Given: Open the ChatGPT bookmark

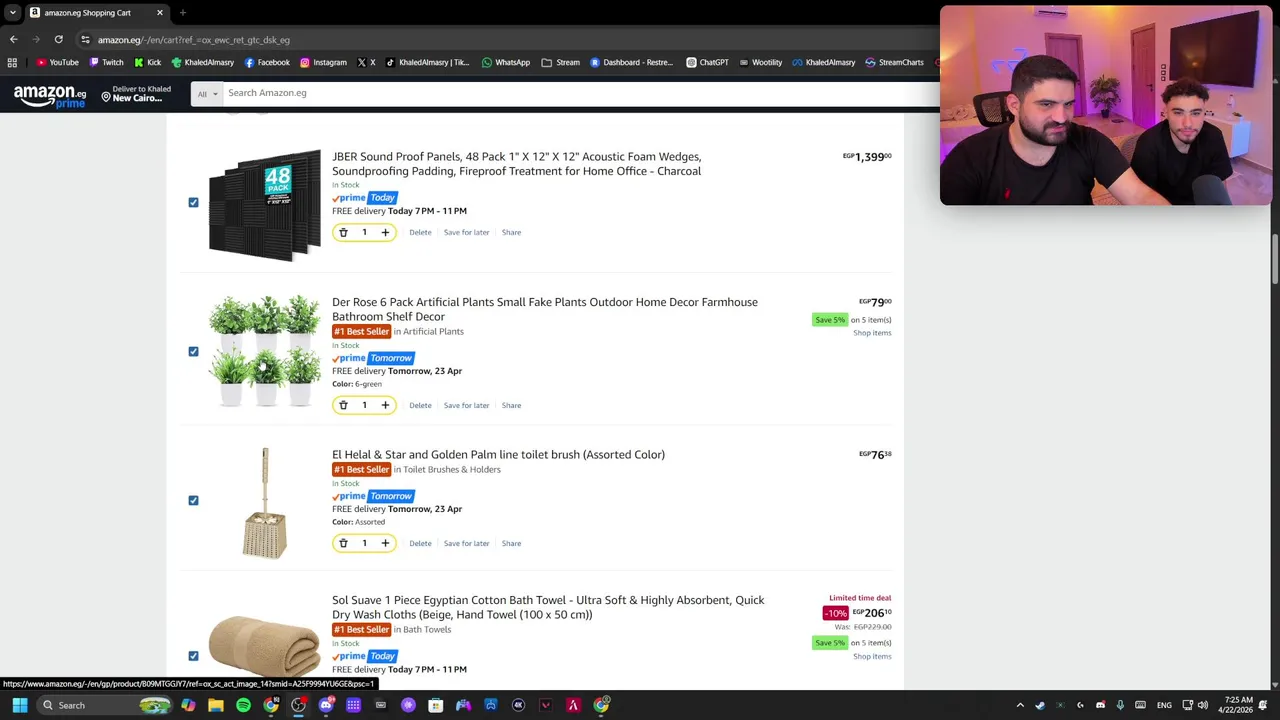Looking at the screenshot, I should pyautogui.click(x=707, y=62).
